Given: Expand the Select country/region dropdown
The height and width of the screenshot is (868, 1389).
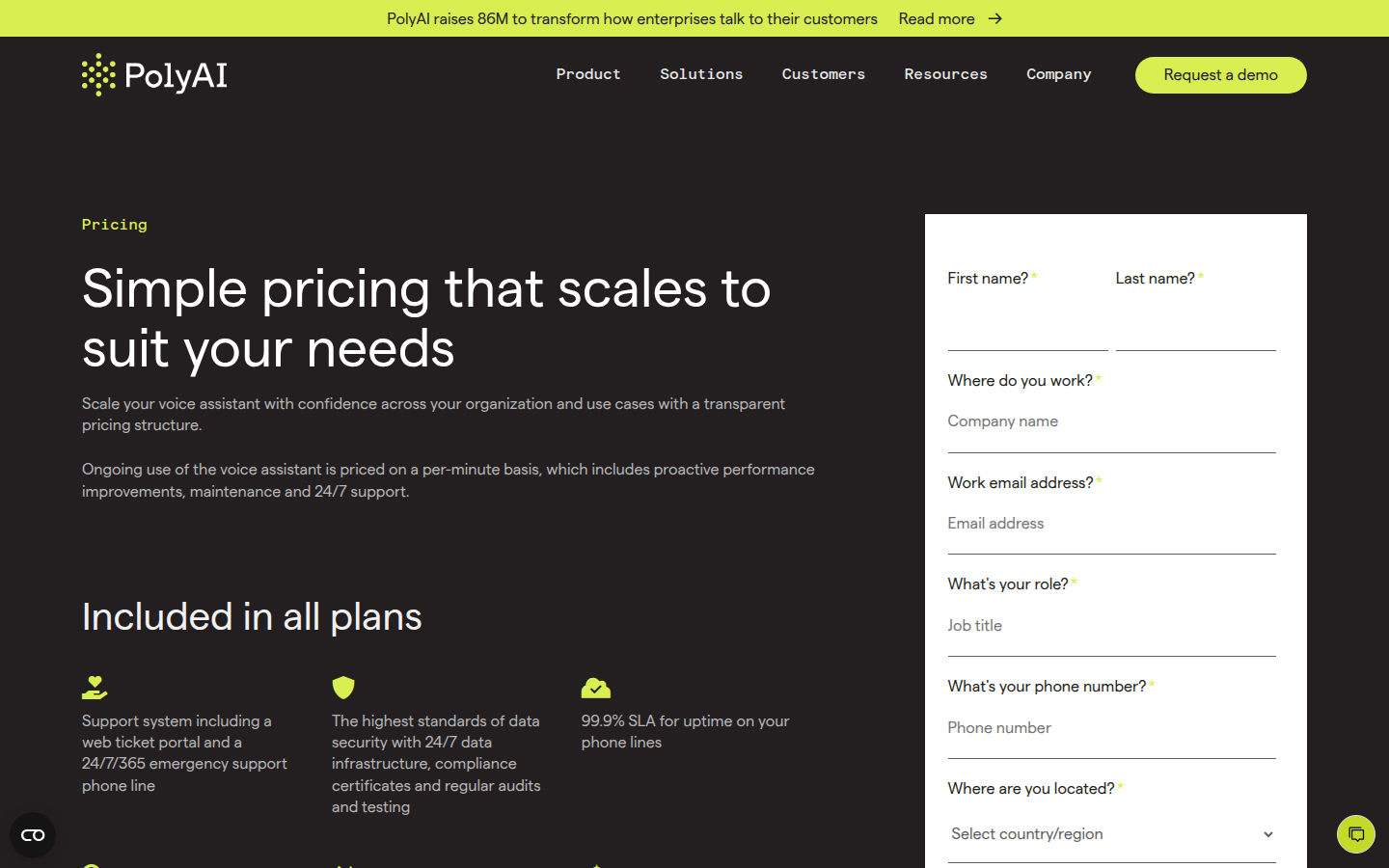Looking at the screenshot, I should [1111, 834].
